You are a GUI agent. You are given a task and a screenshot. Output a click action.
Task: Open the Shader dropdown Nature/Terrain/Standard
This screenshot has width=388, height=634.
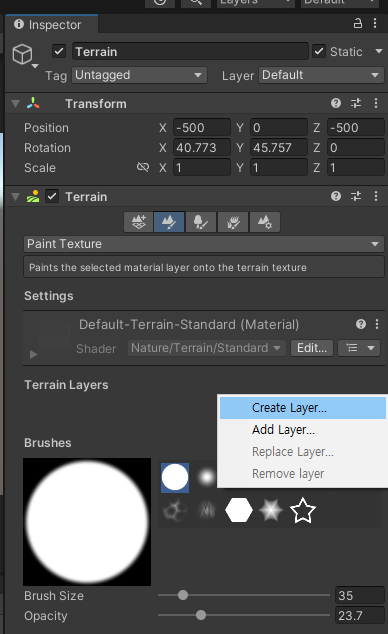(x=207, y=348)
